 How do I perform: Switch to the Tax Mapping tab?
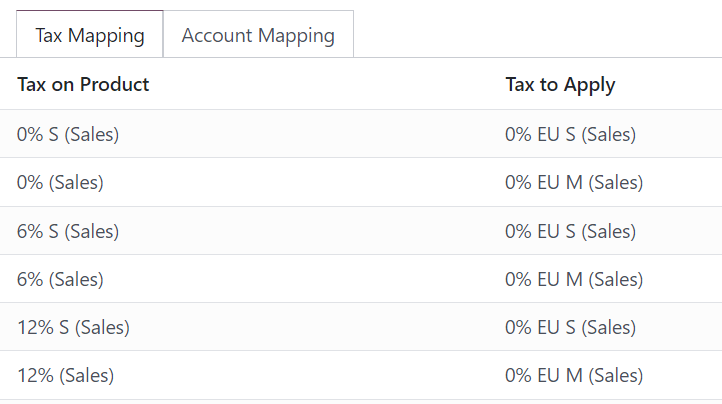point(89,35)
